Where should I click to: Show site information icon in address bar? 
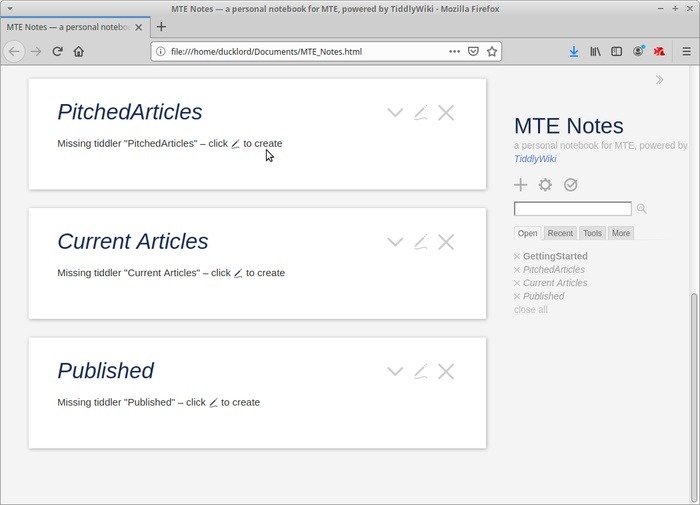[x=160, y=52]
